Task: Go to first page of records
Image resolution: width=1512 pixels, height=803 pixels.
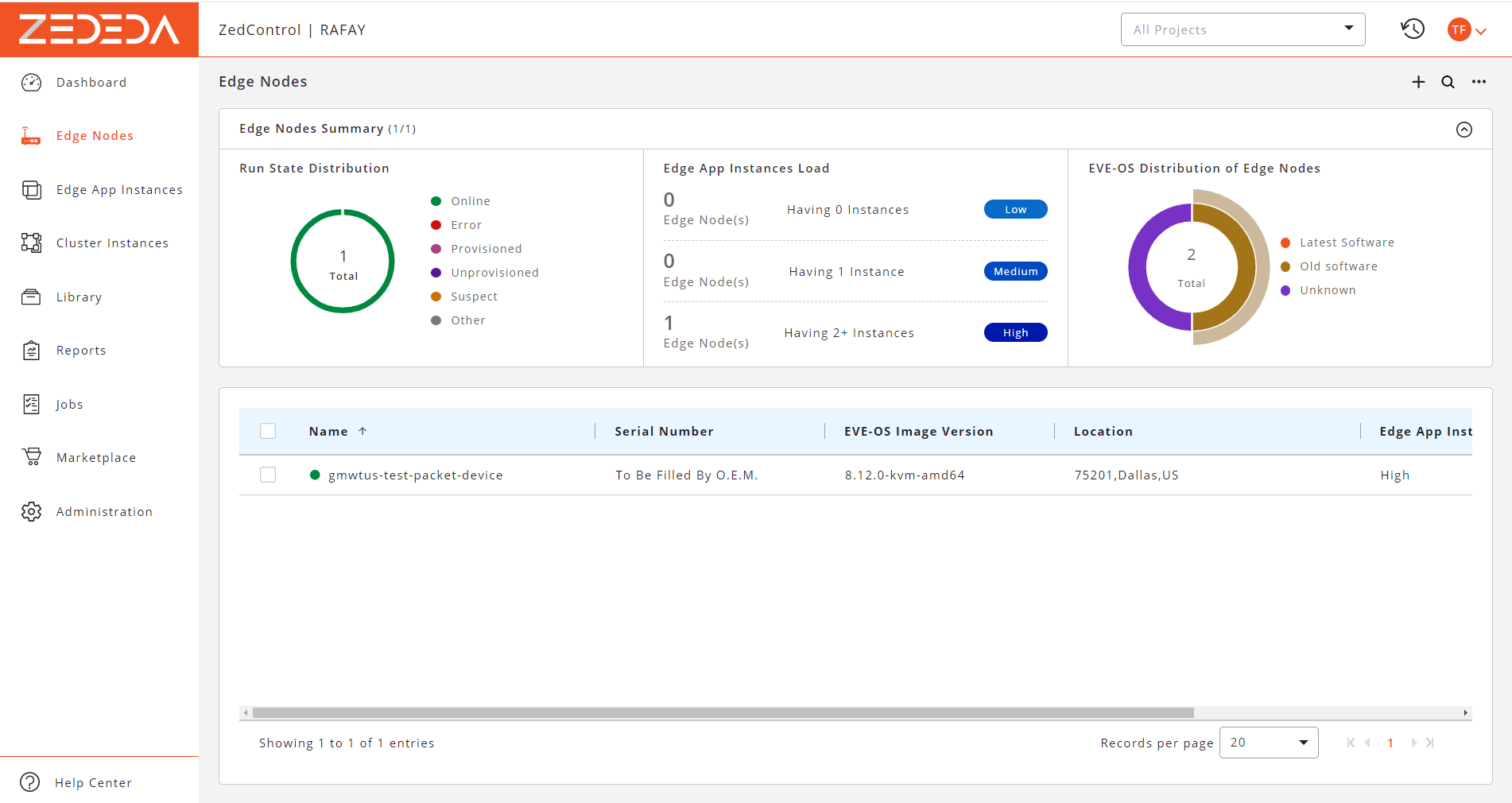Action: point(1351,743)
